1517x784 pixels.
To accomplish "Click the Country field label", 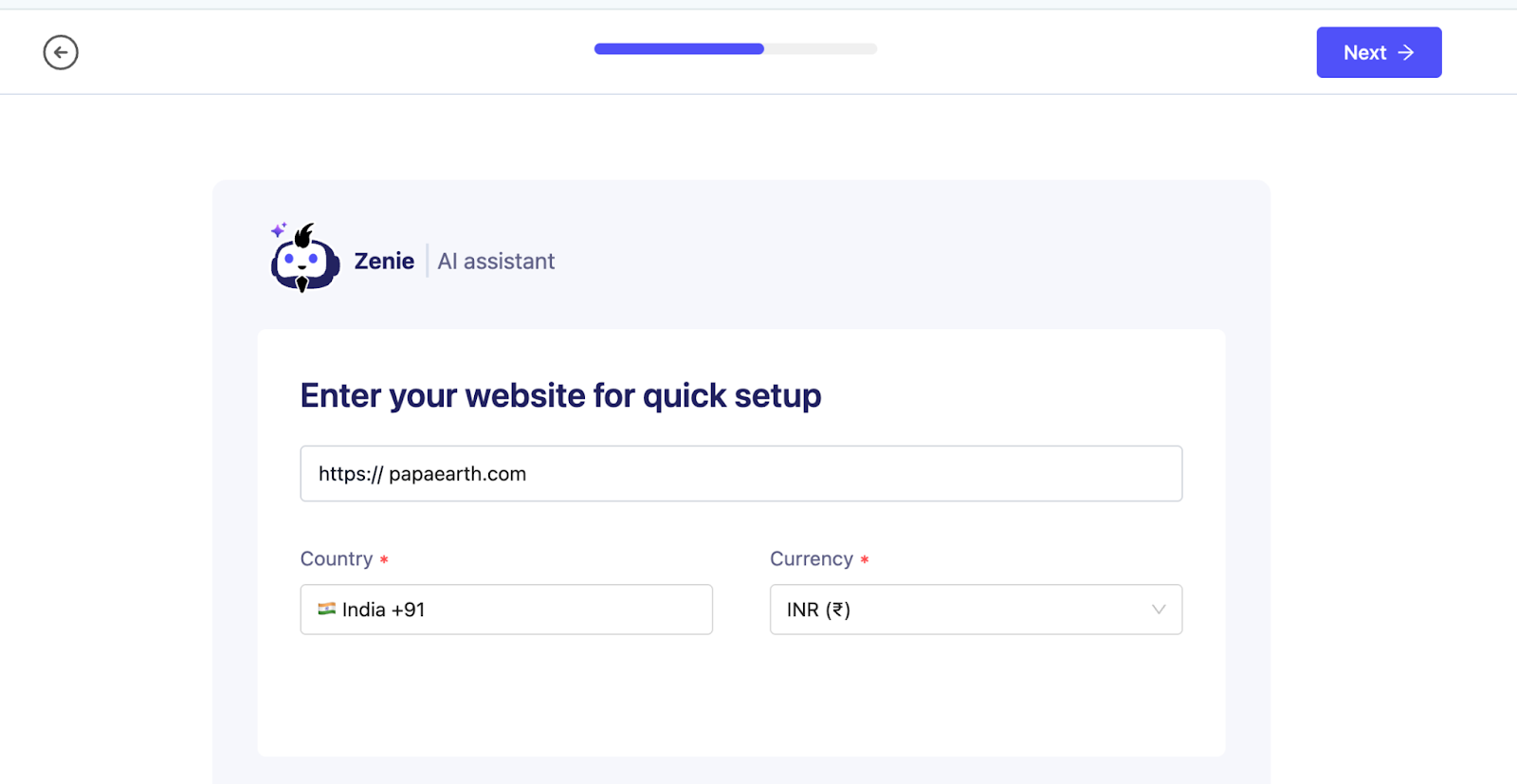I will (337, 559).
